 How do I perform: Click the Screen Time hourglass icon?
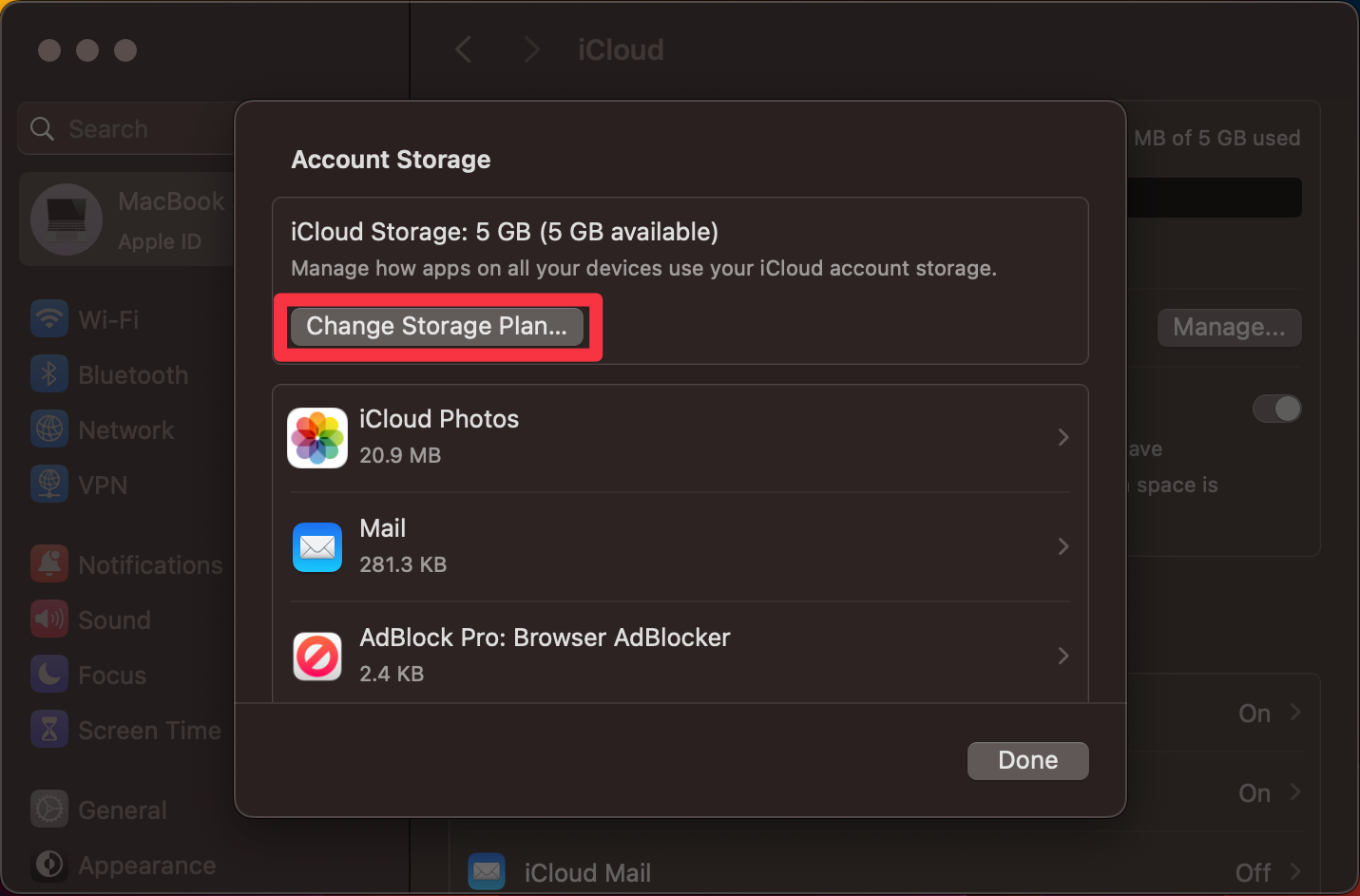(49, 730)
